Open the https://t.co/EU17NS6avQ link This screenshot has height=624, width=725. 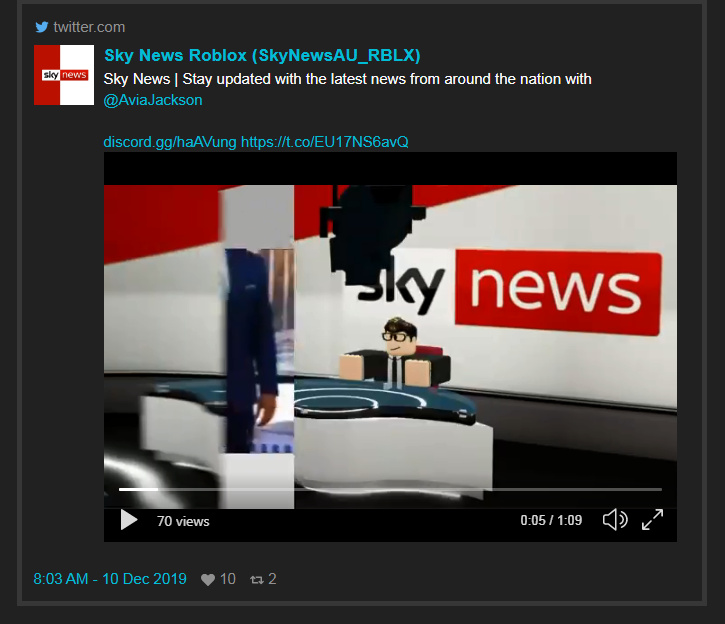[325, 141]
